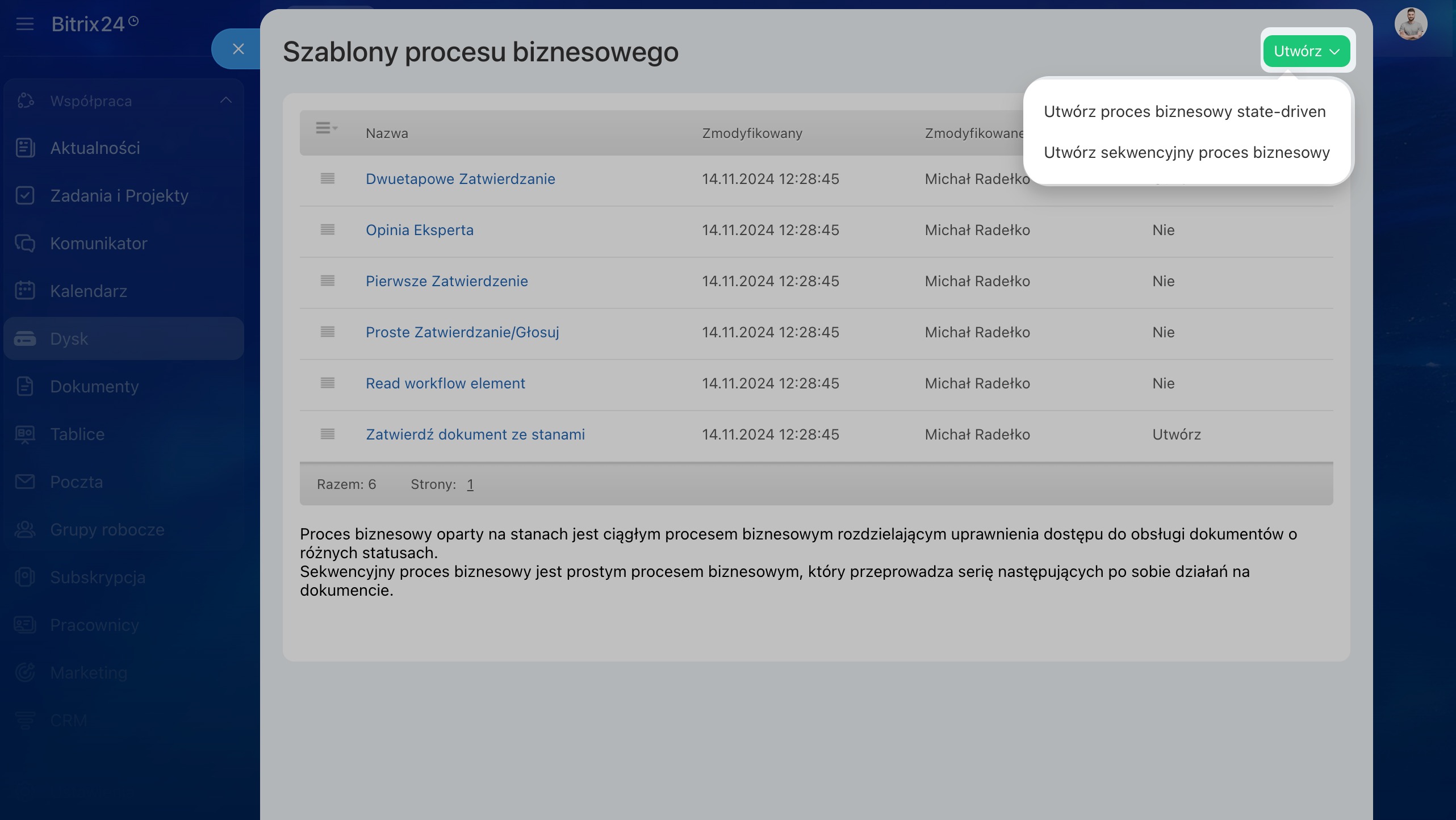Viewport: 1456px width, 820px height.
Task: Sort table by Nazwa column header
Action: click(387, 133)
